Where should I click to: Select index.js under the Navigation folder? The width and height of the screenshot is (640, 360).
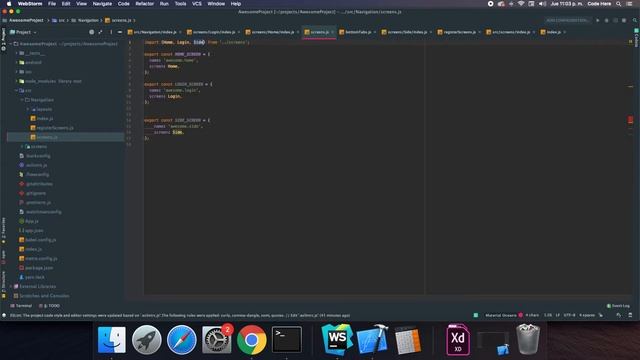[42, 118]
